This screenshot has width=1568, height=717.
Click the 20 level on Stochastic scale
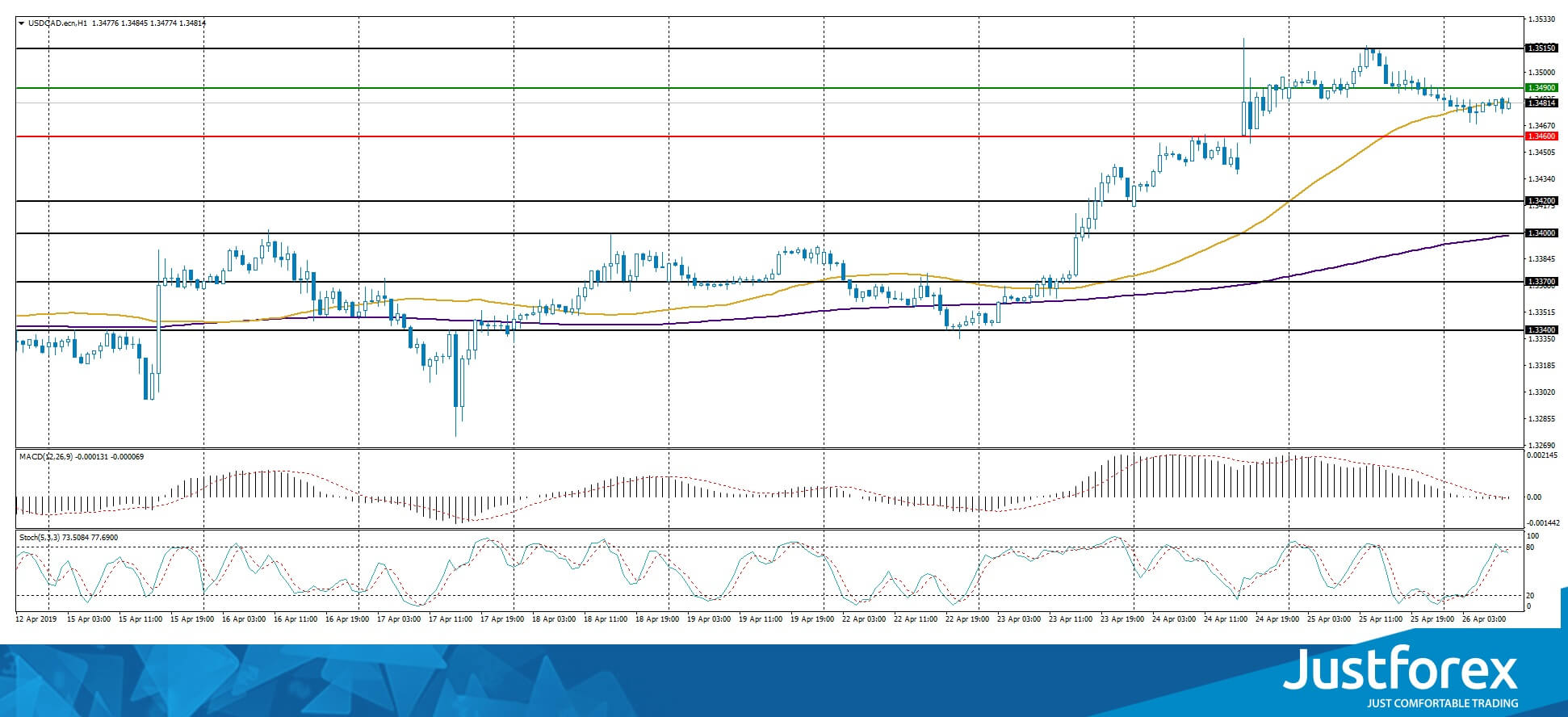[x=1530, y=596]
